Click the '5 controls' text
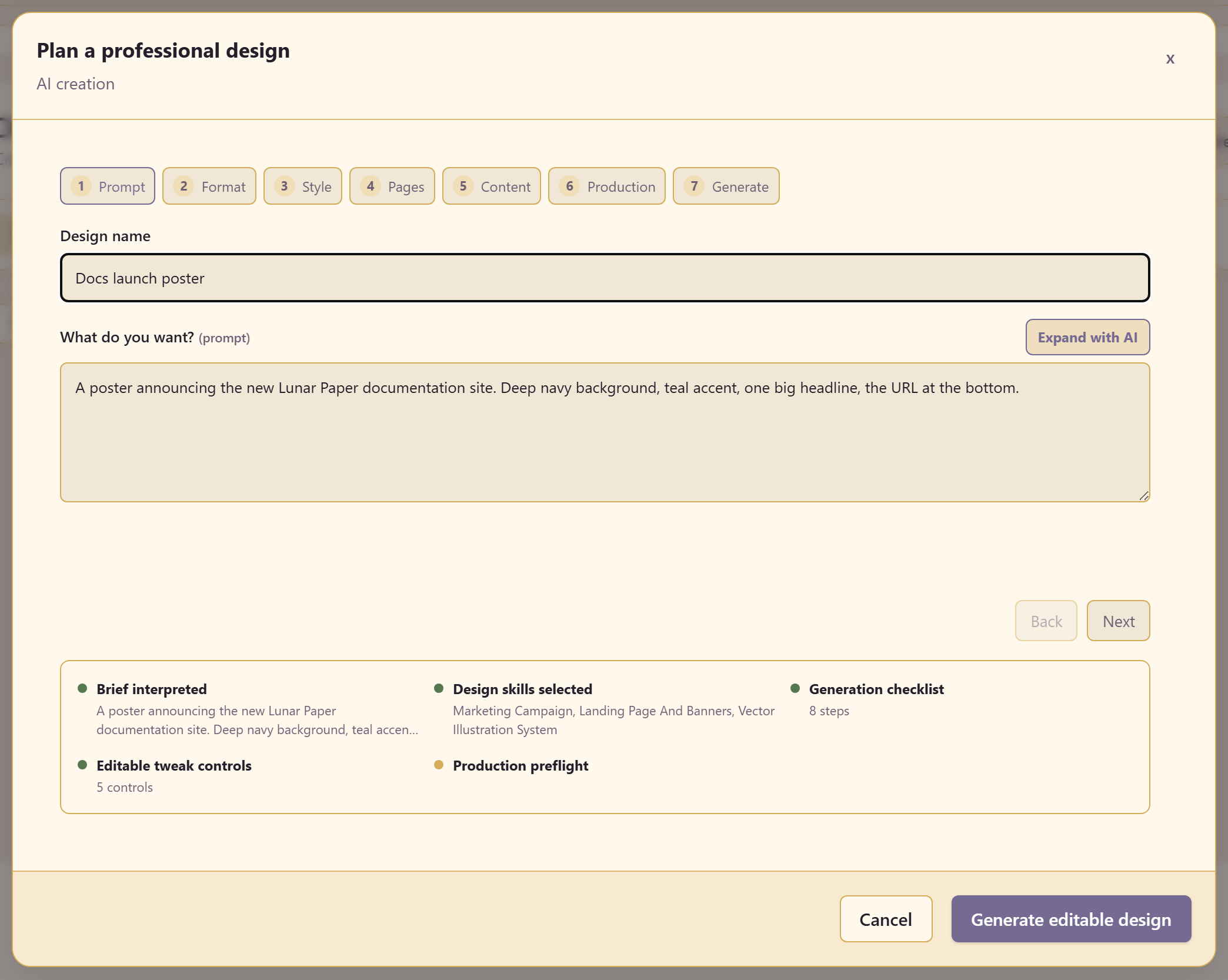Viewport: 1228px width, 980px height. pos(125,787)
